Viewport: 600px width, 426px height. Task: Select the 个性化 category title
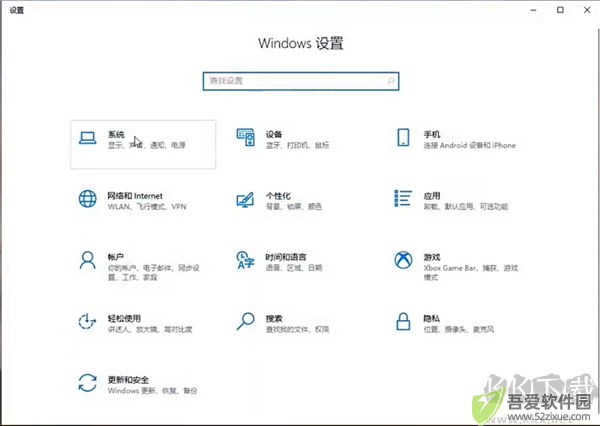[x=278, y=196]
